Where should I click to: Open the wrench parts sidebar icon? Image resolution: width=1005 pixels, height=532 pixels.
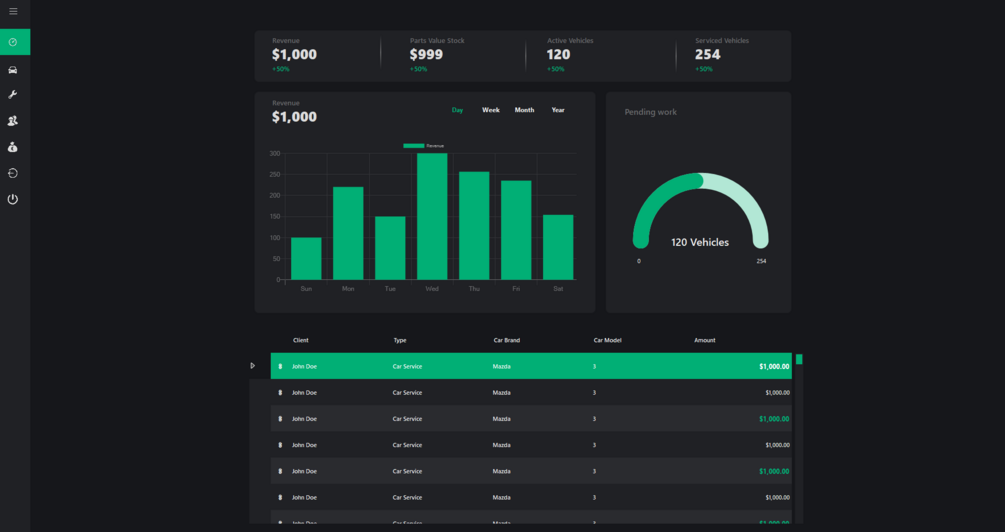(x=13, y=95)
